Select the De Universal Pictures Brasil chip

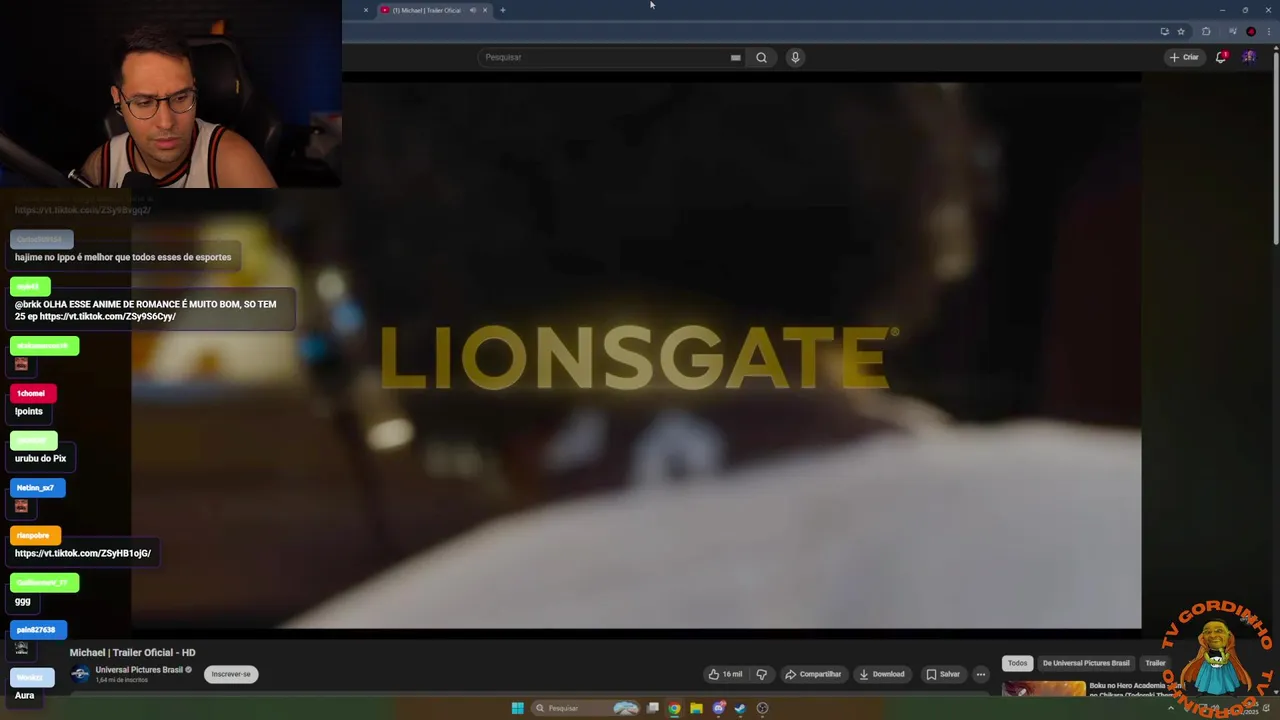(x=1086, y=663)
